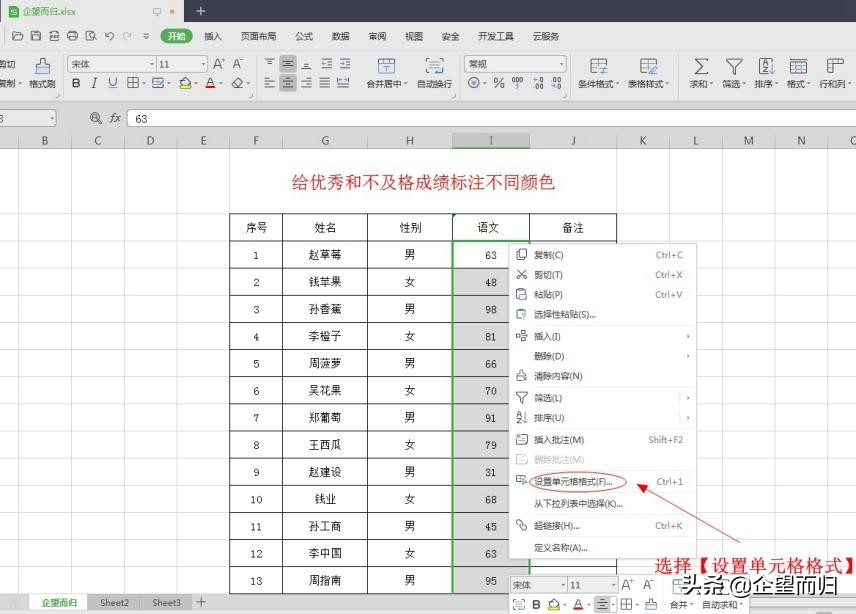Switch to the 插入 ribbon tab

[213, 36]
